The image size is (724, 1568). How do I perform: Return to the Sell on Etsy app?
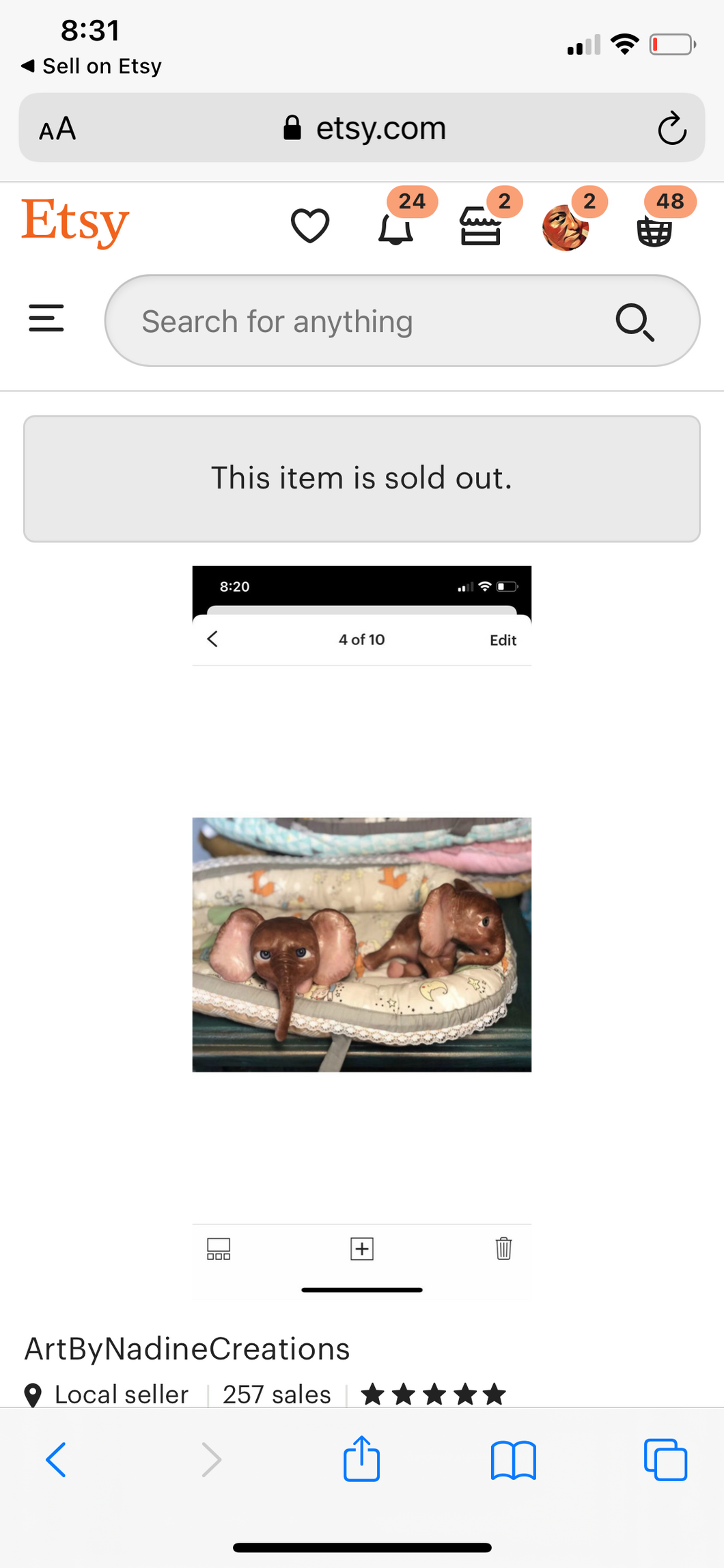click(92, 66)
